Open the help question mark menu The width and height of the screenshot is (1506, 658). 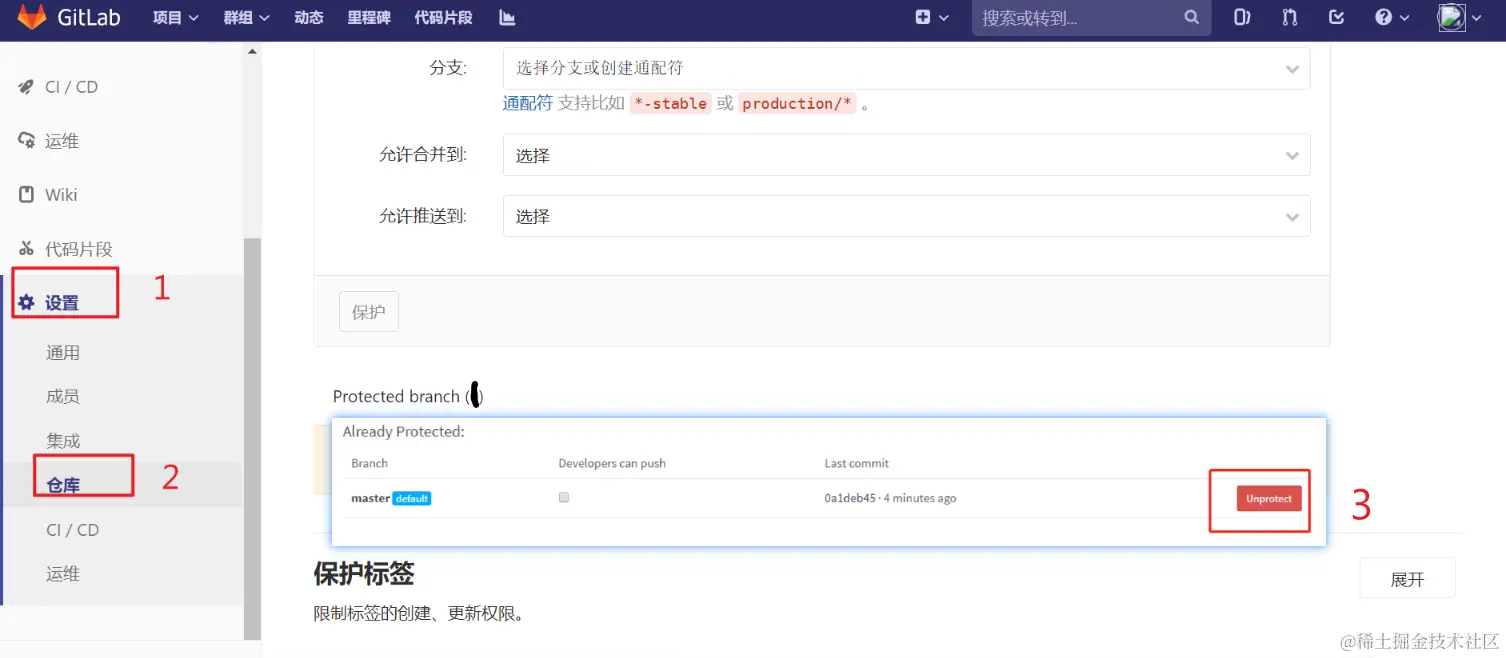pyautogui.click(x=1391, y=17)
